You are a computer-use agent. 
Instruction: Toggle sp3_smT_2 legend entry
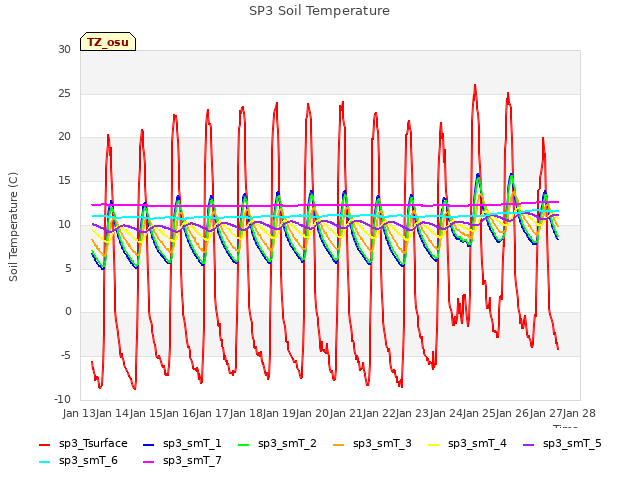tap(278, 444)
